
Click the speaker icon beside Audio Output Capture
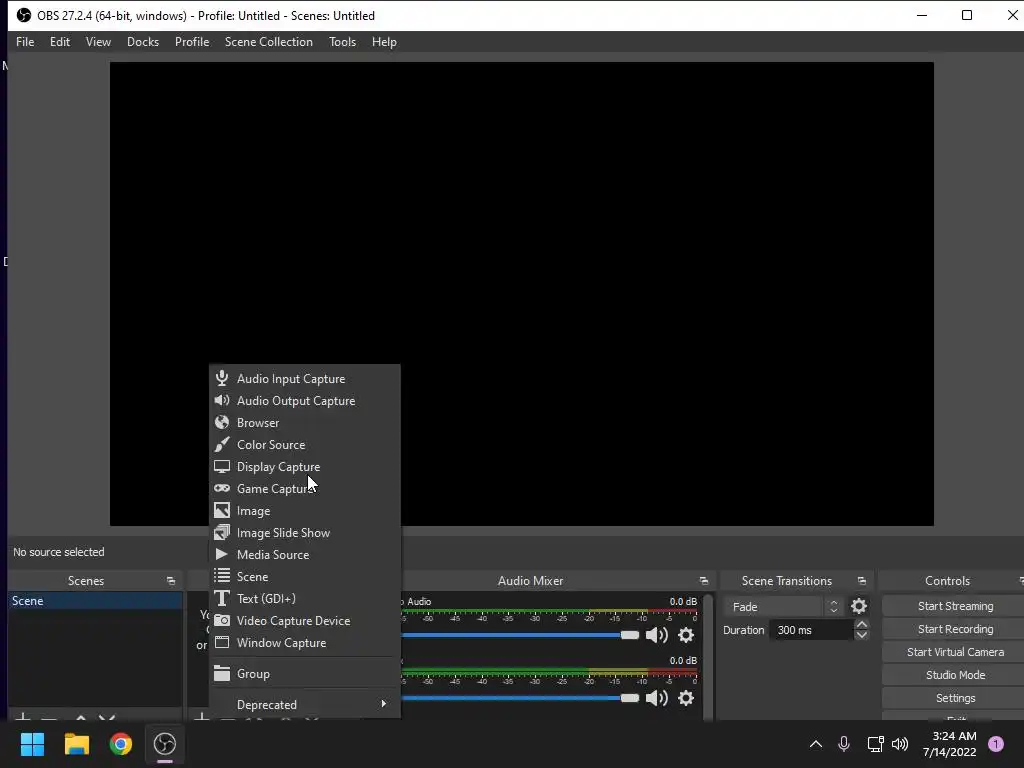click(x=222, y=400)
